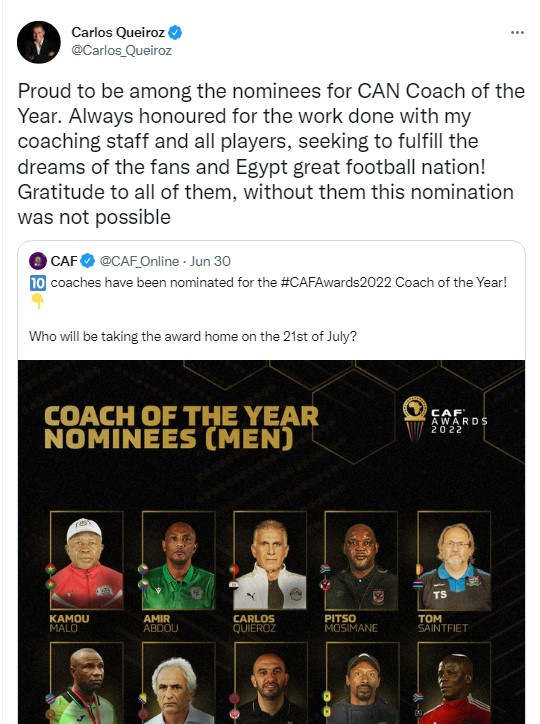The width and height of the screenshot is (540, 724).
Task: Click the Coach of the Year Nominees heading
Action: [181, 427]
